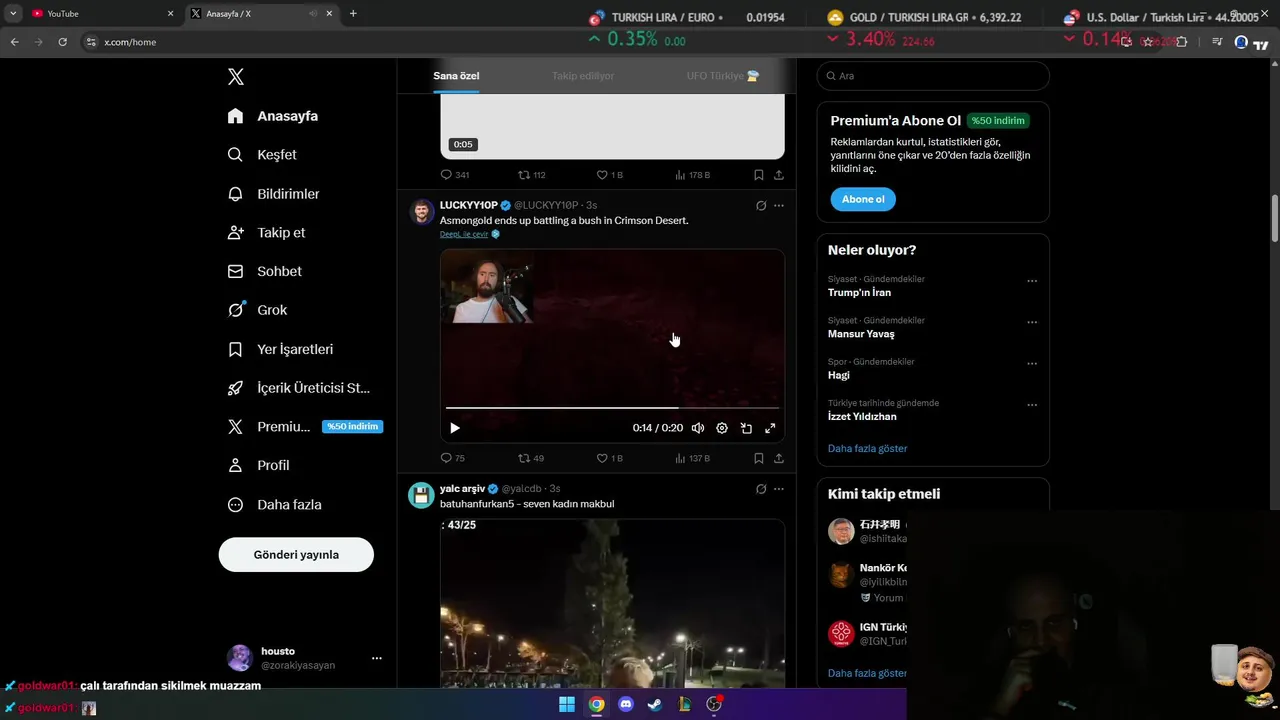This screenshot has width=1280, height=720.
Task: Switch to Takip ediliyor tab
Action: point(583,76)
